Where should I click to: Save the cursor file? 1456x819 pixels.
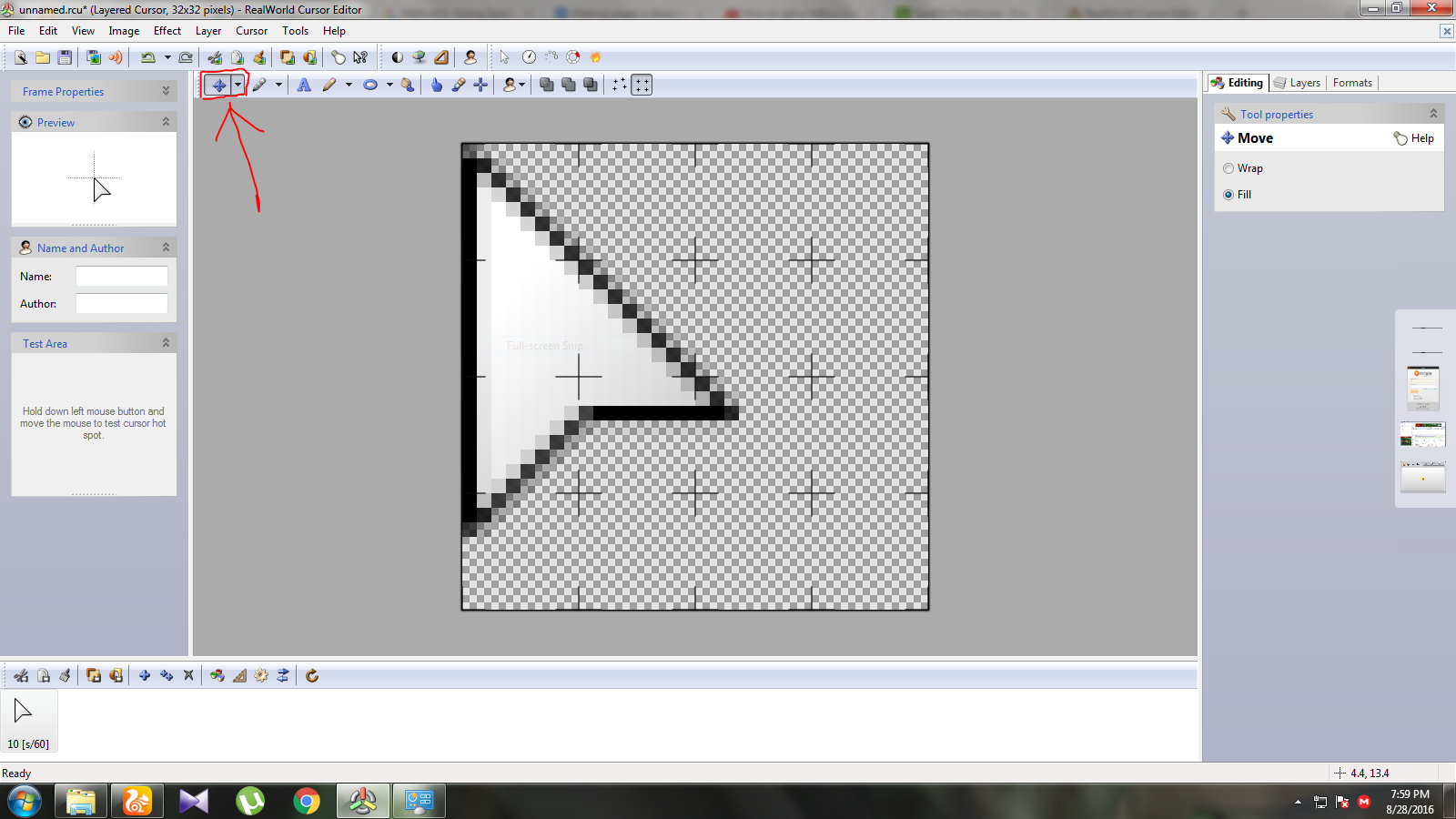[x=65, y=56]
